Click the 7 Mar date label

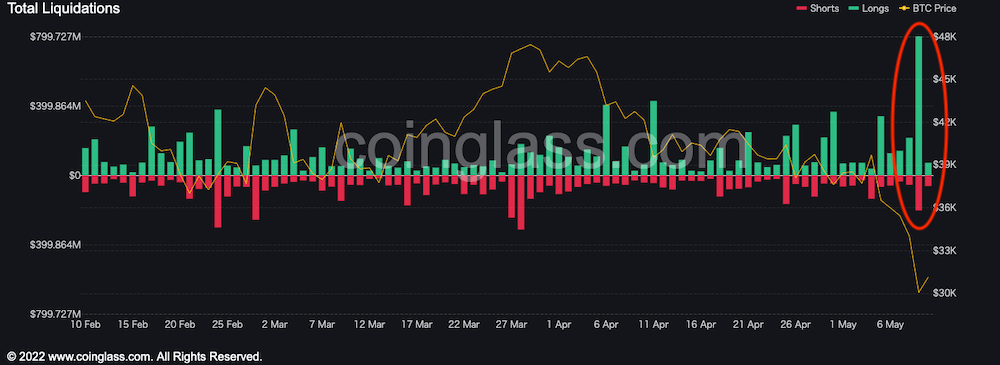[x=321, y=325]
